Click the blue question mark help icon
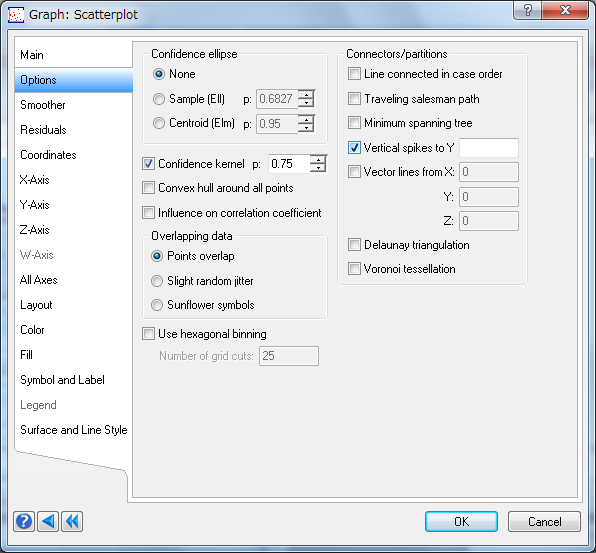 pos(24,521)
